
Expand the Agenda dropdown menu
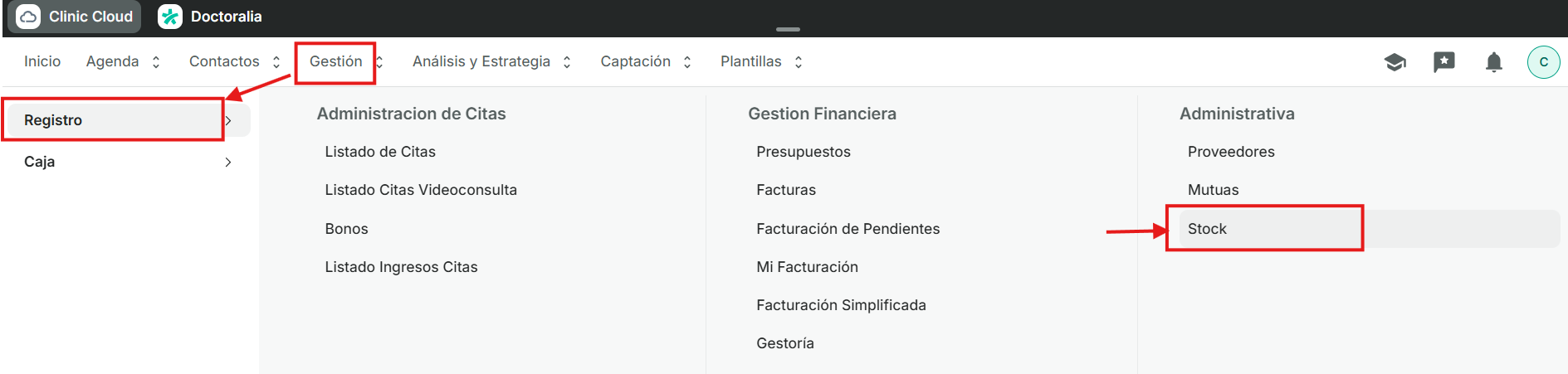(x=123, y=62)
